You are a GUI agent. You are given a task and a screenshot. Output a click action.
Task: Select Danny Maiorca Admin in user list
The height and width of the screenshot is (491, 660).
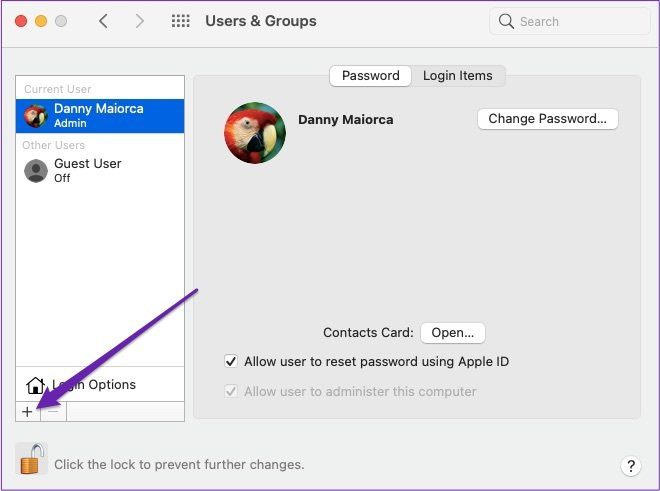(100, 116)
